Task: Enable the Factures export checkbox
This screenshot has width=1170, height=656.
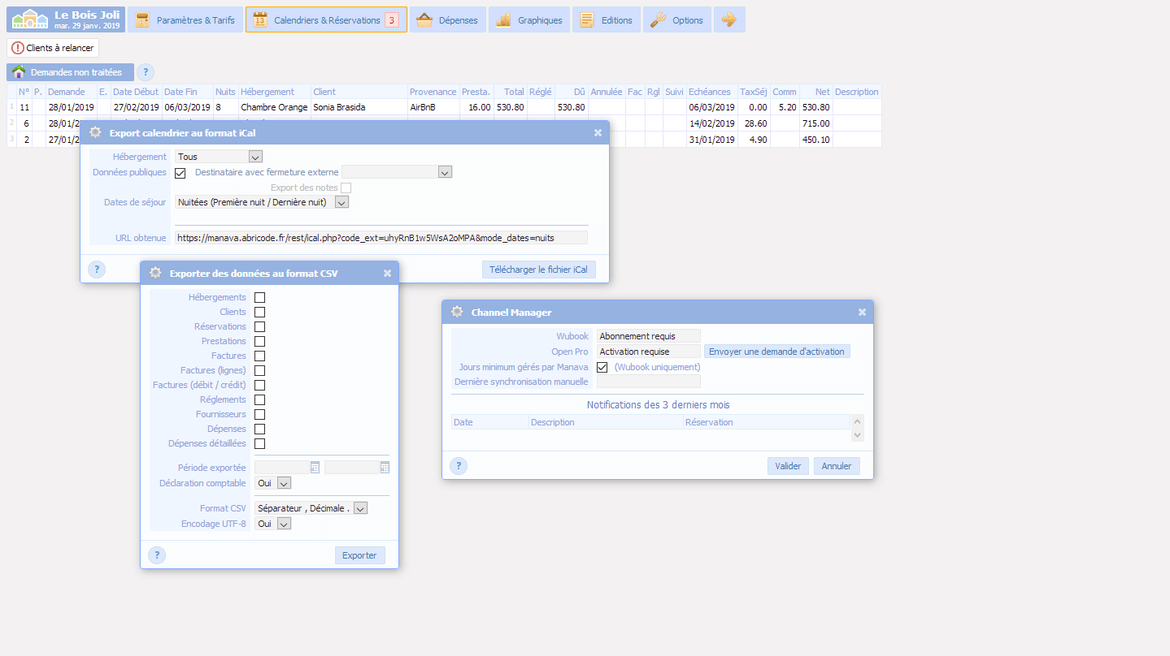Action: 260,356
